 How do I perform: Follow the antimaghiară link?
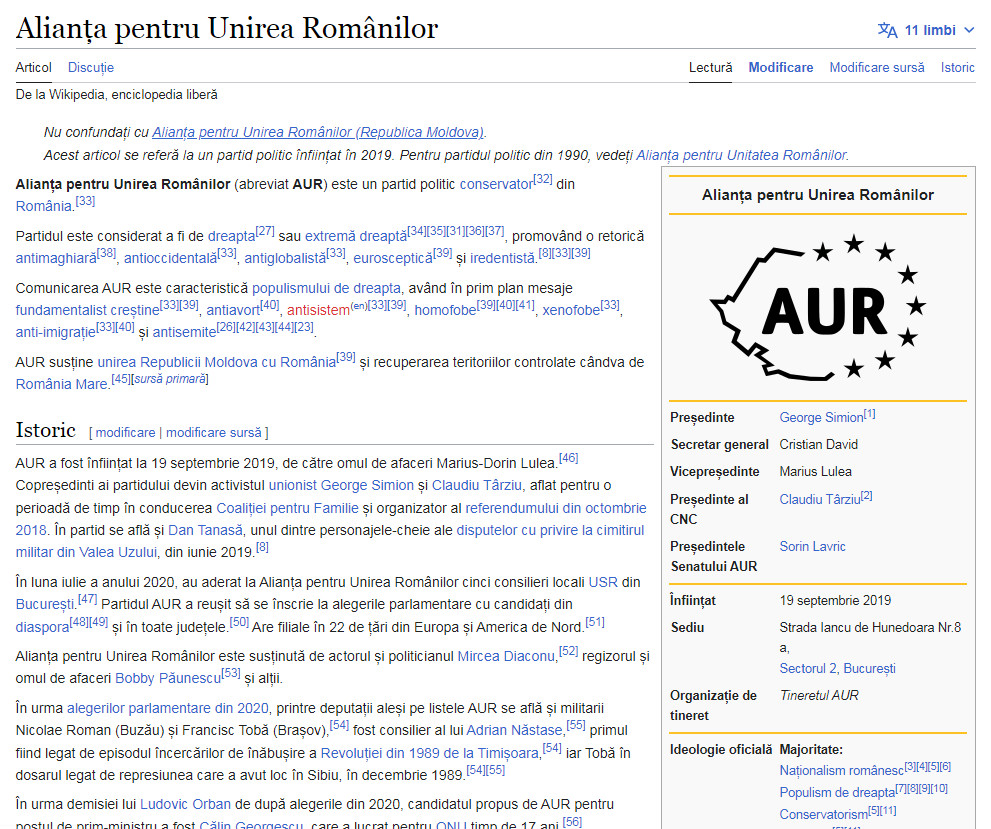tap(56, 258)
